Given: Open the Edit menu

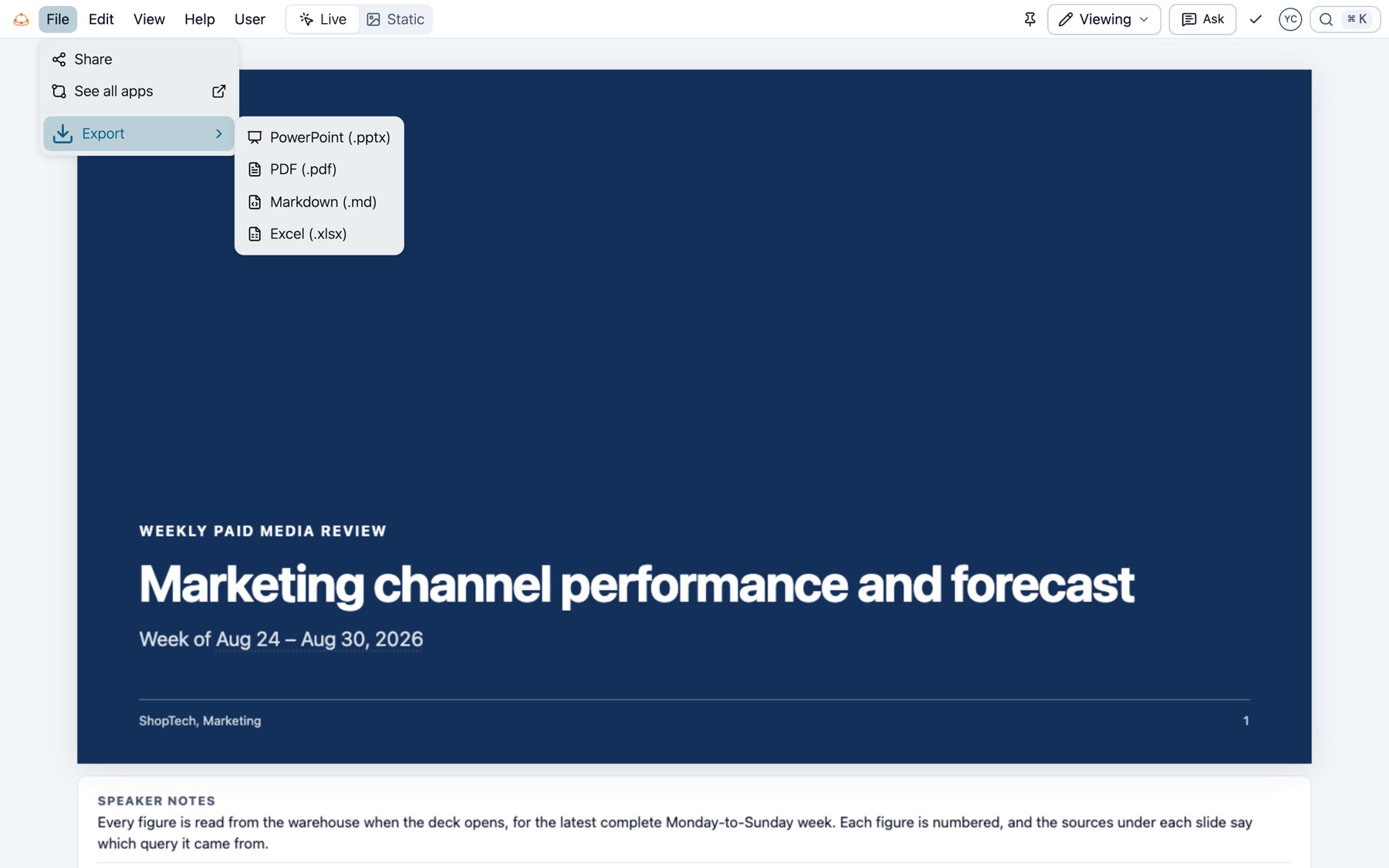Looking at the screenshot, I should coord(101,19).
